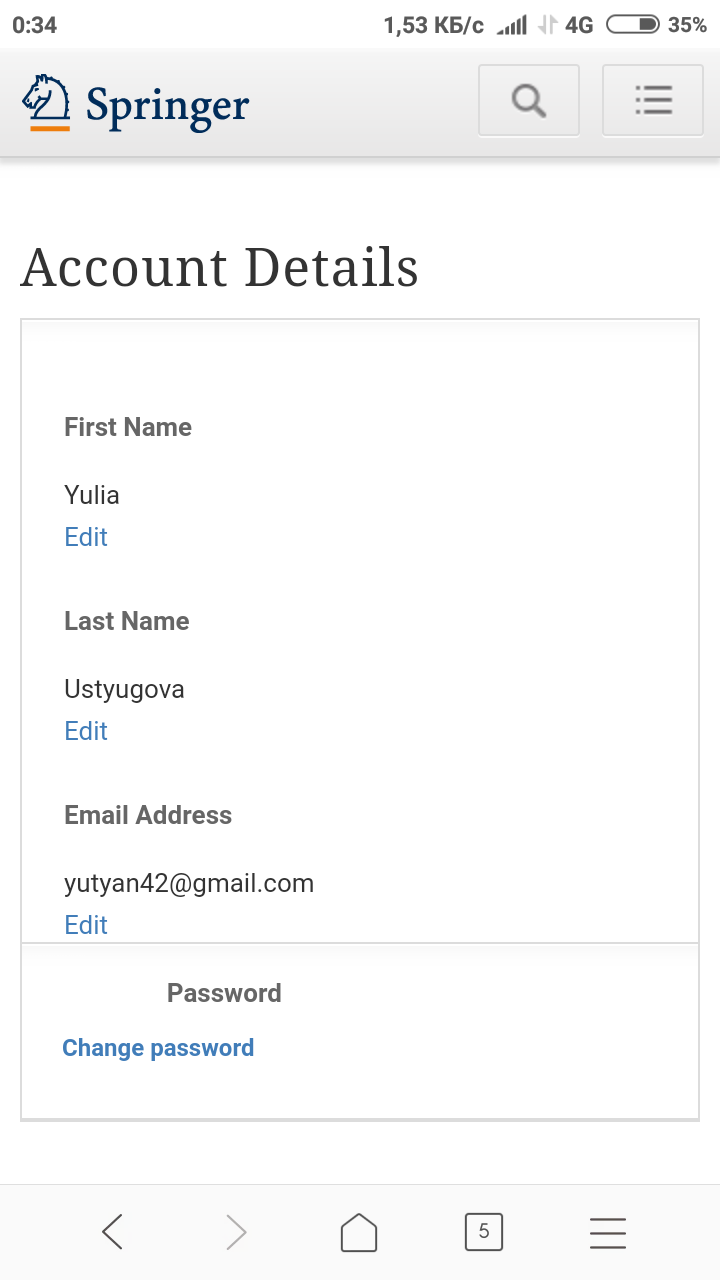Tap the browser home icon
The width and height of the screenshot is (720, 1280).
359,1232
